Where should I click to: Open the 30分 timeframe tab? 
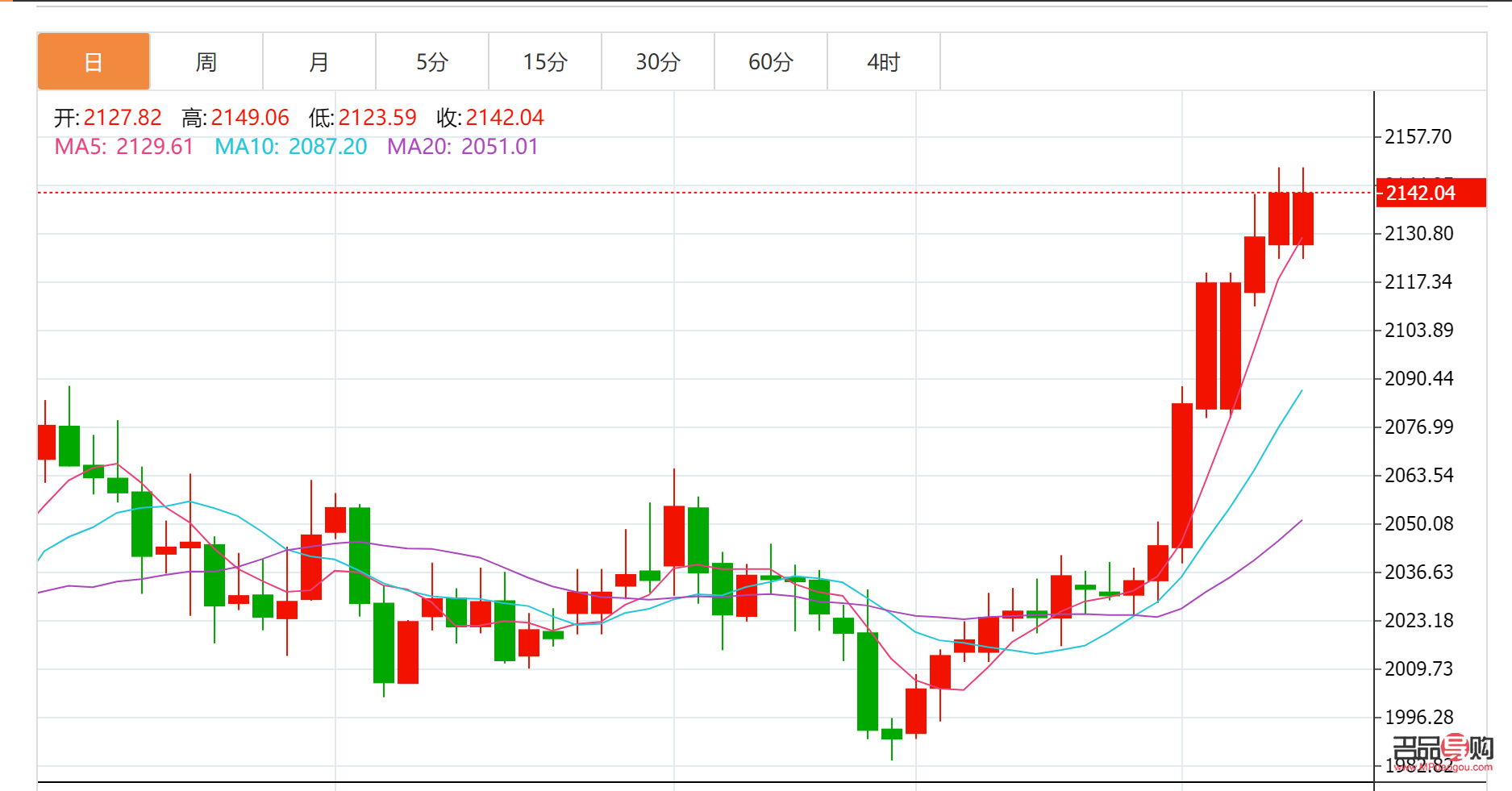(x=658, y=61)
